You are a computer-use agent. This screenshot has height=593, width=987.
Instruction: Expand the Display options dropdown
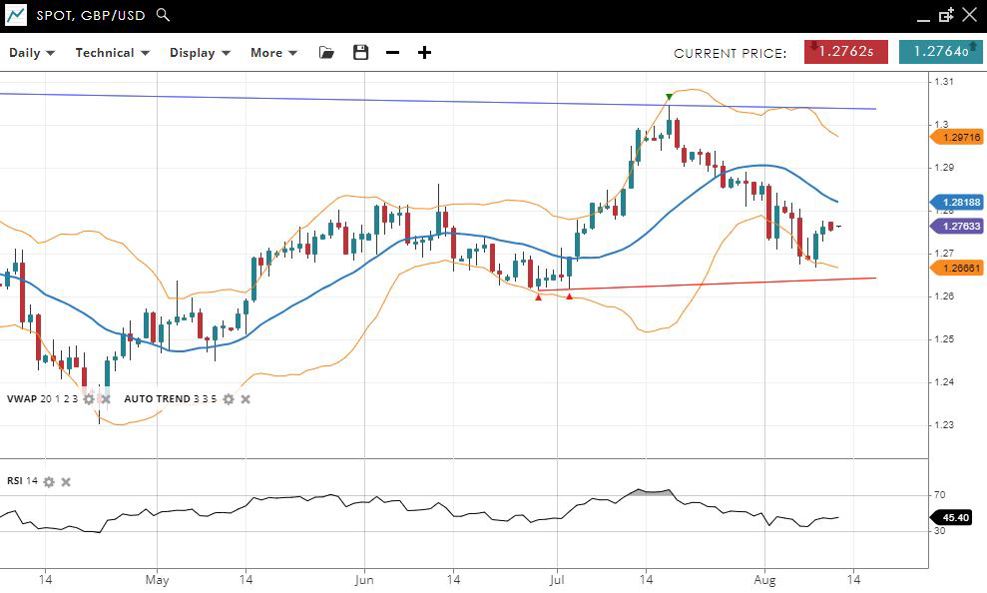point(200,53)
